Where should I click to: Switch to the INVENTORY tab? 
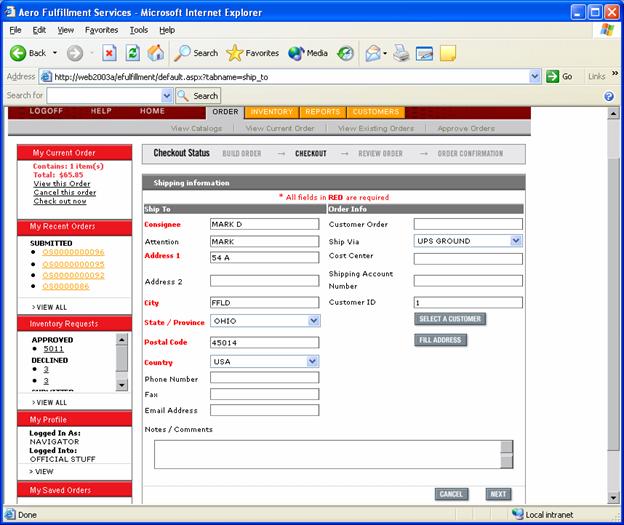(x=272, y=112)
